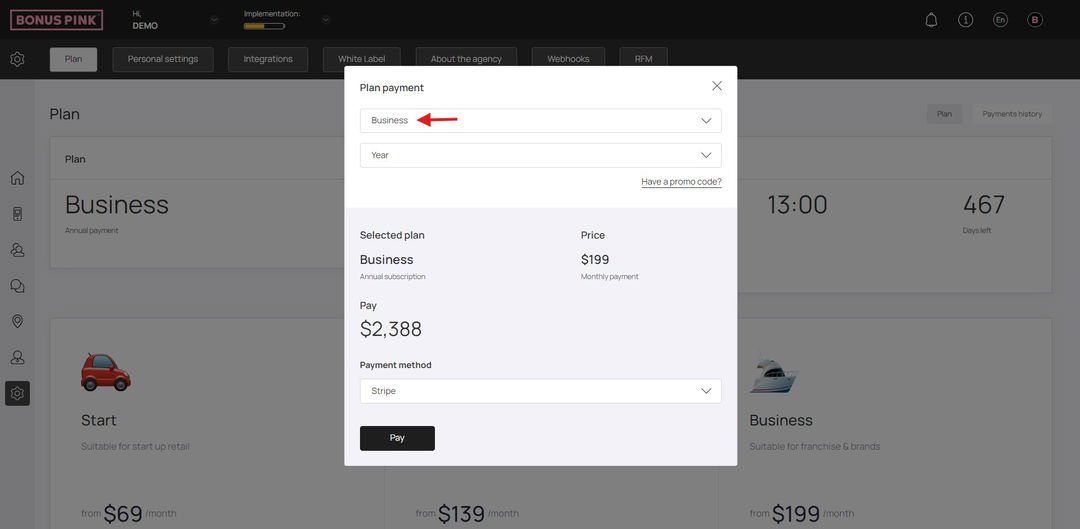Open the Stripe payment method dropdown
This screenshot has width=1080, height=529.
541,391
